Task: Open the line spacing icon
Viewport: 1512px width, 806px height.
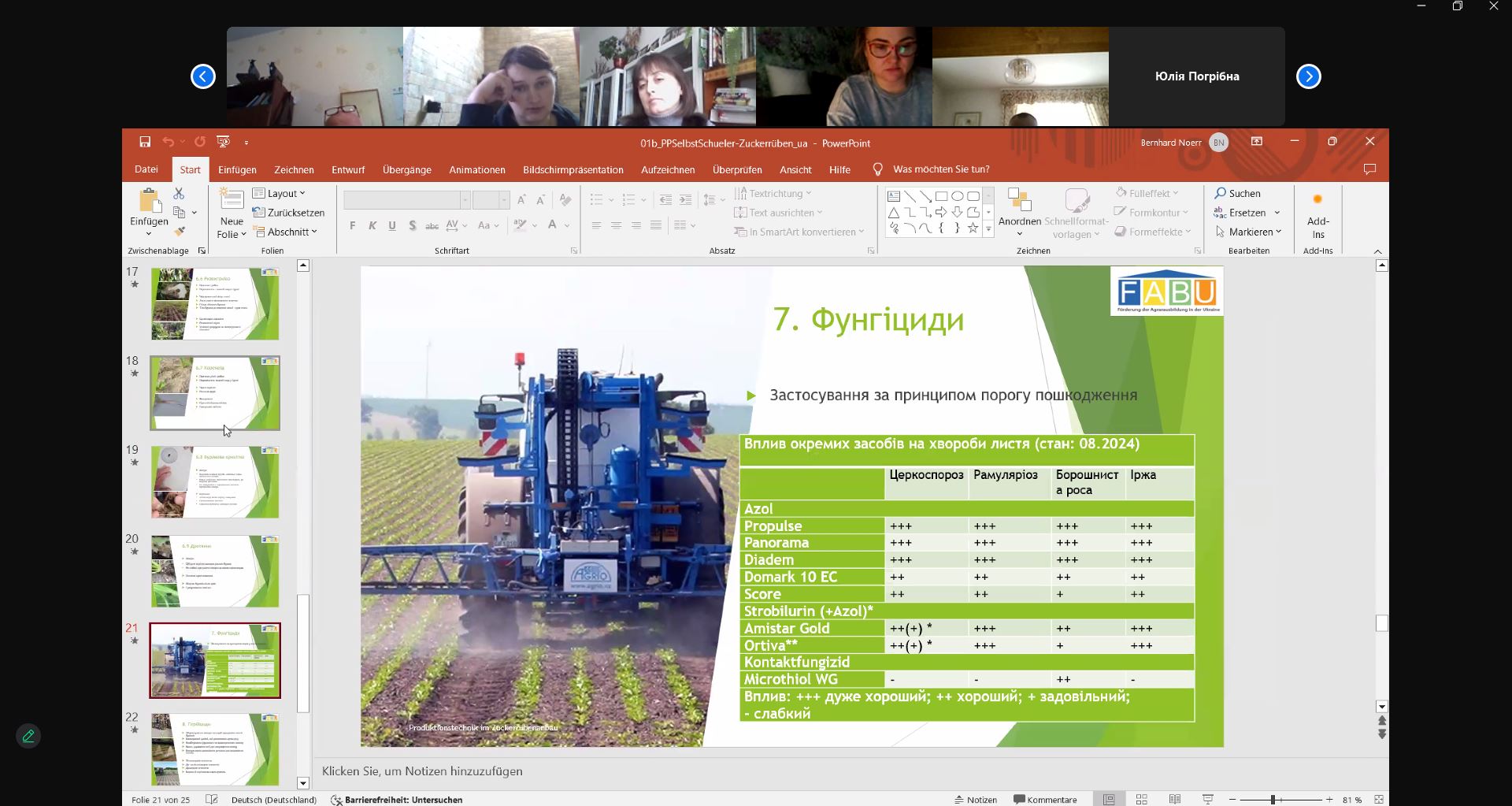Action: [x=710, y=200]
